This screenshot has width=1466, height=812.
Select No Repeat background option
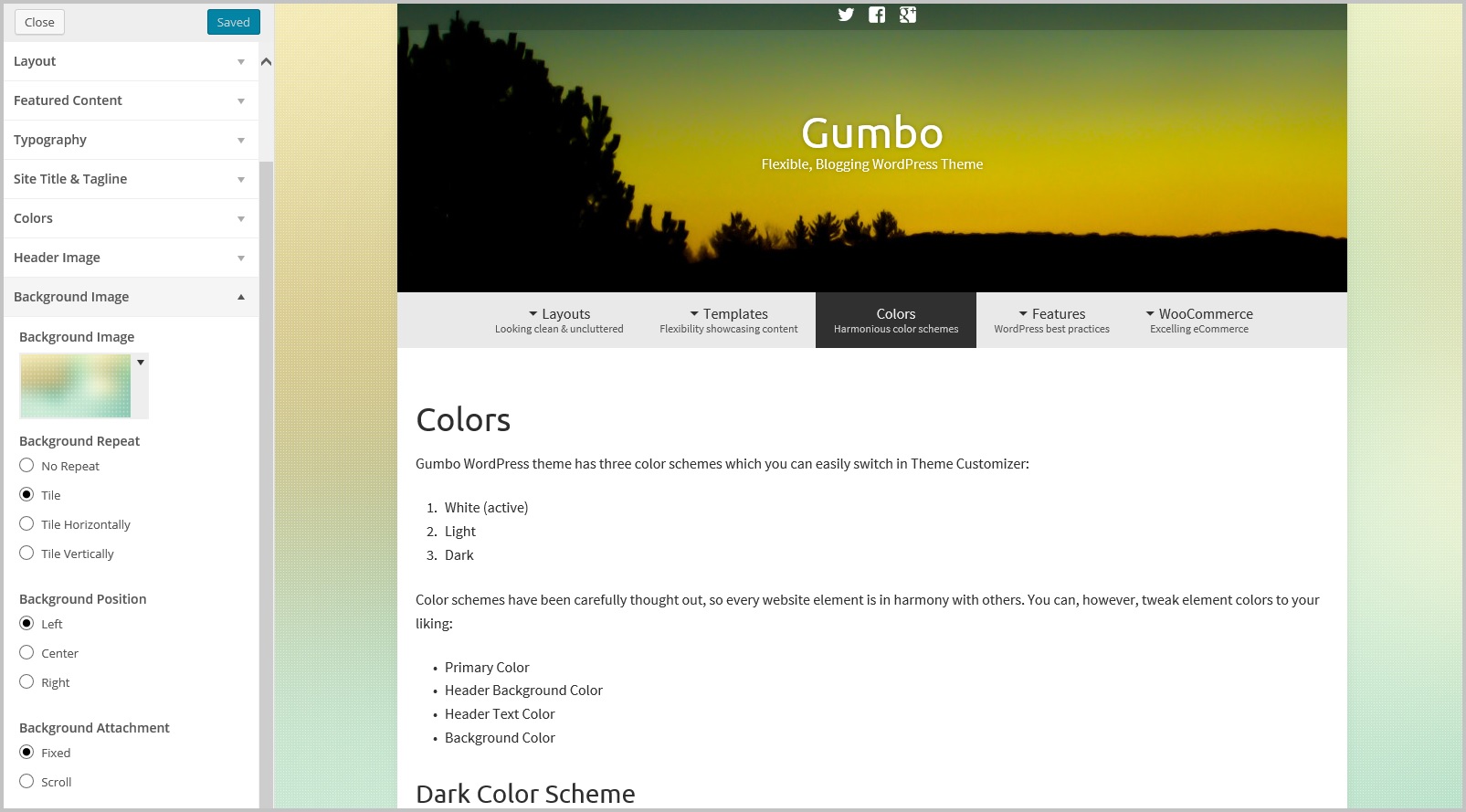[26, 466]
